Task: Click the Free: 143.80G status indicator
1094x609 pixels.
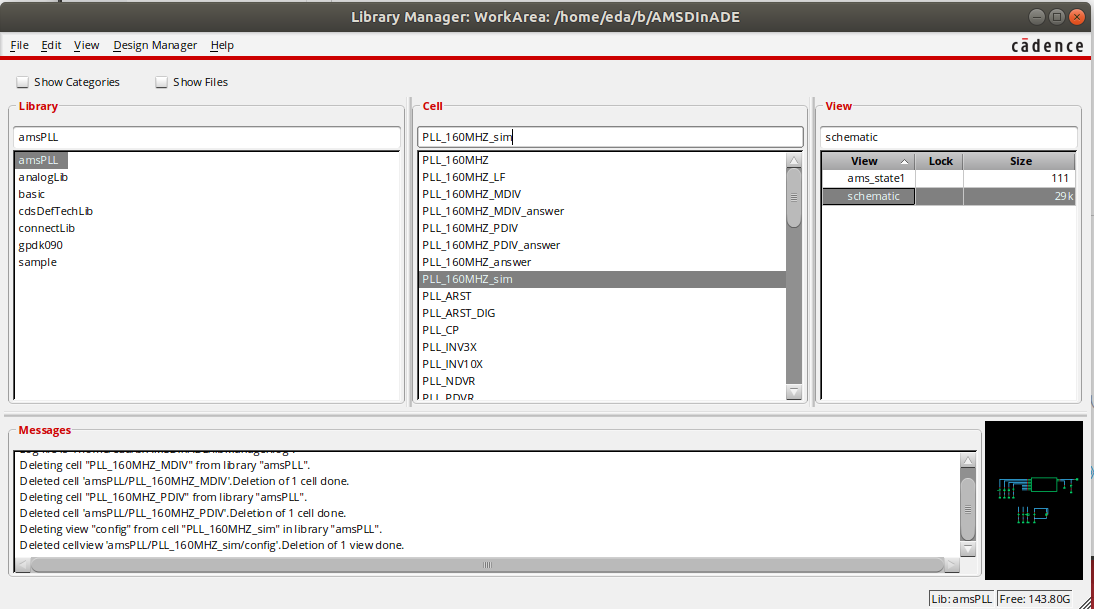Action: click(1035, 599)
